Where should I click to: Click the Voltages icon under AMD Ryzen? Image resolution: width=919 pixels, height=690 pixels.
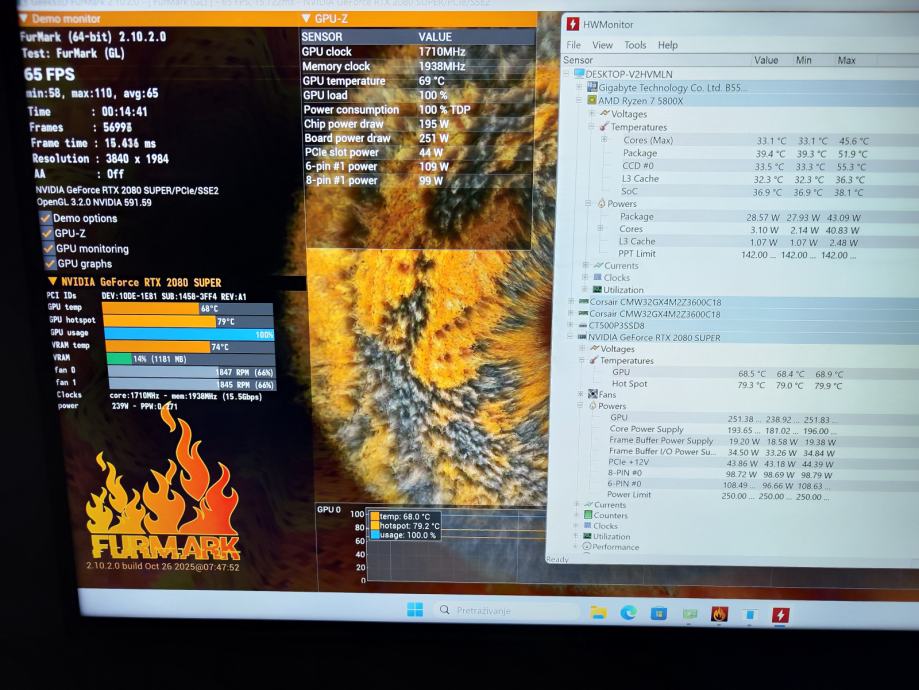click(x=605, y=113)
